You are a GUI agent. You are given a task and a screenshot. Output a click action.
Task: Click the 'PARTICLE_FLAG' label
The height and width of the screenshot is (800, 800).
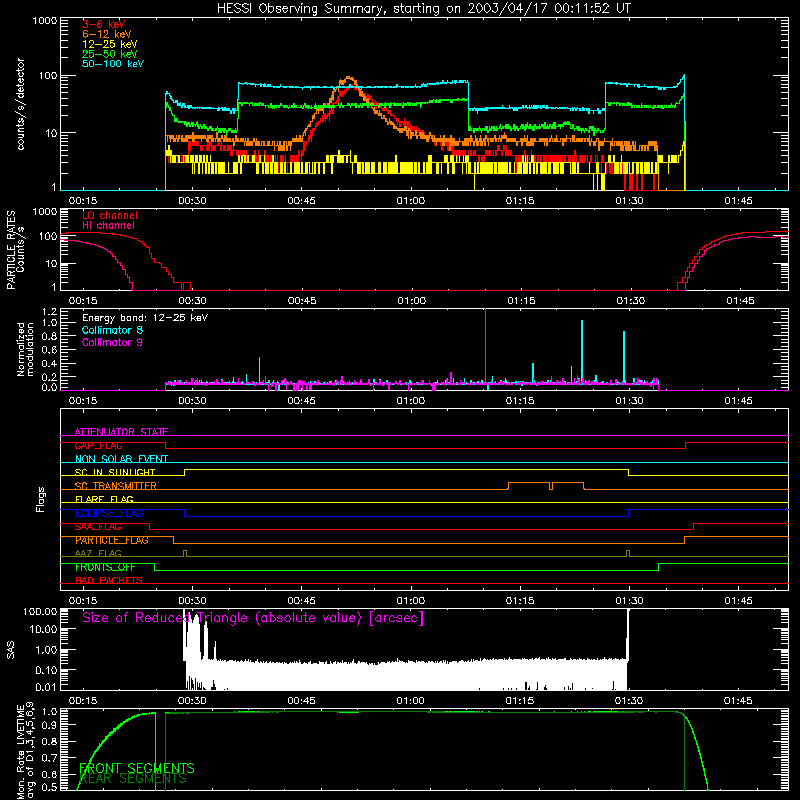pyautogui.click(x=112, y=540)
